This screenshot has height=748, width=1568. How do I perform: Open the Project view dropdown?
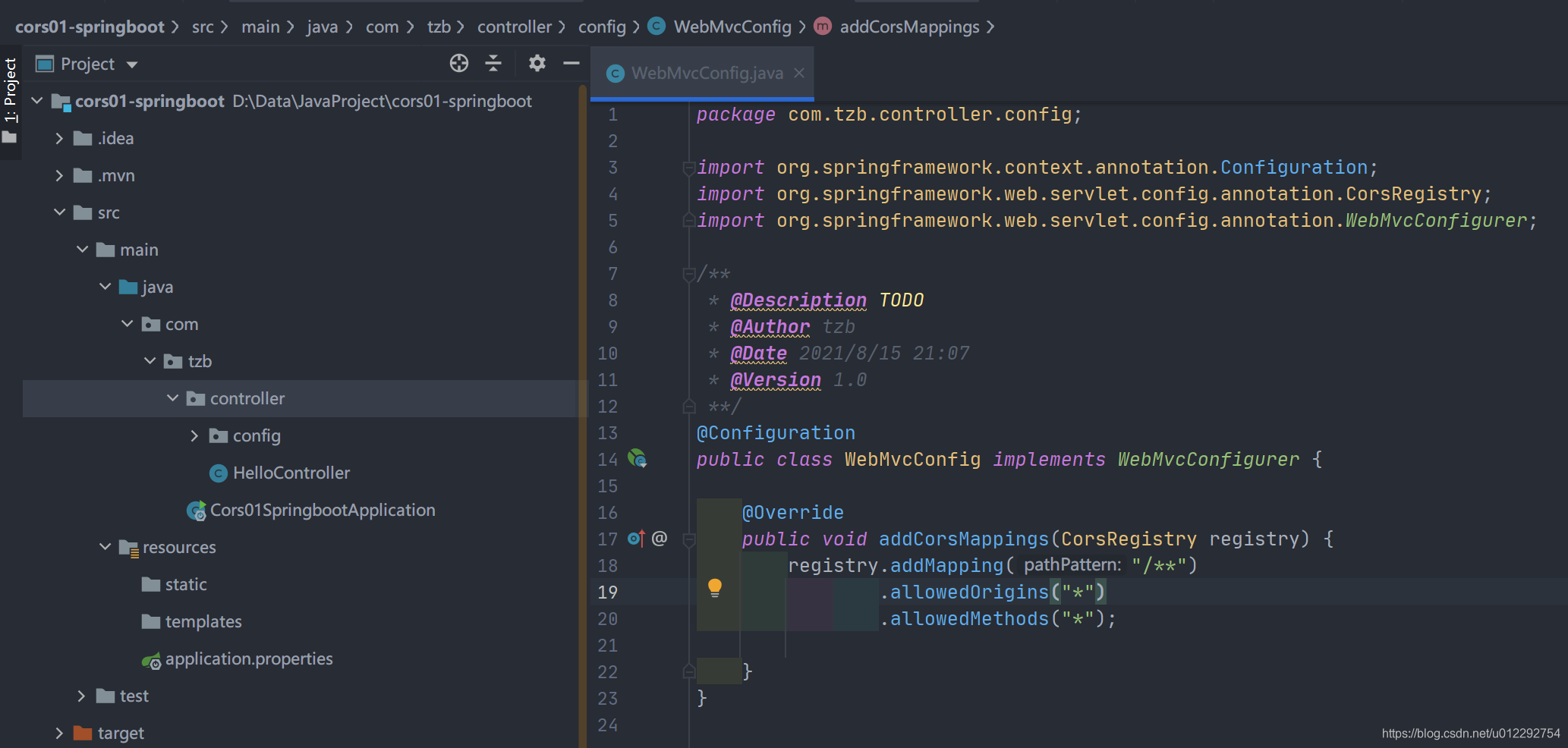(x=132, y=64)
